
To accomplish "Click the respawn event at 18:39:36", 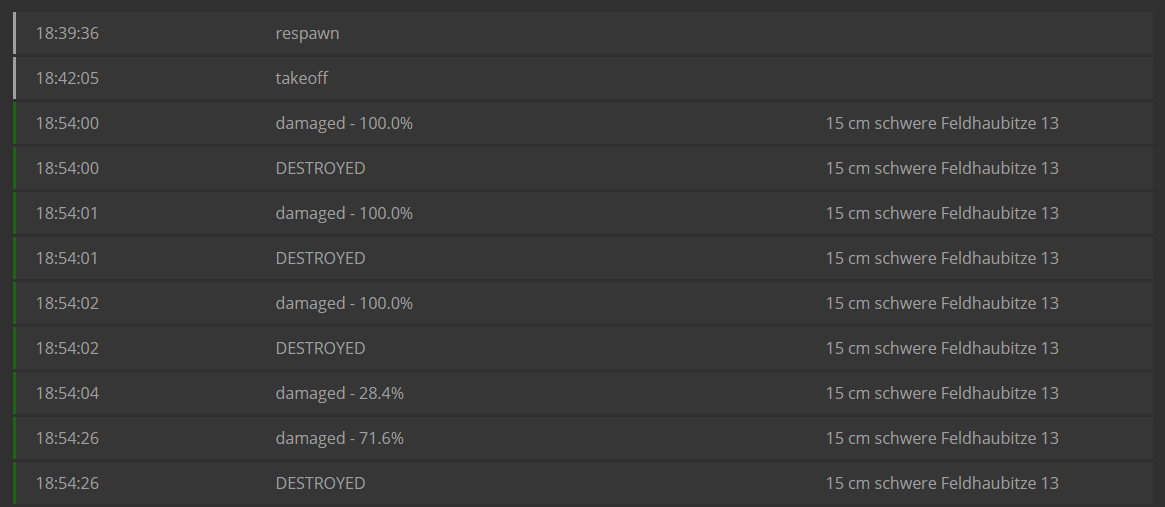I will 307,33.
